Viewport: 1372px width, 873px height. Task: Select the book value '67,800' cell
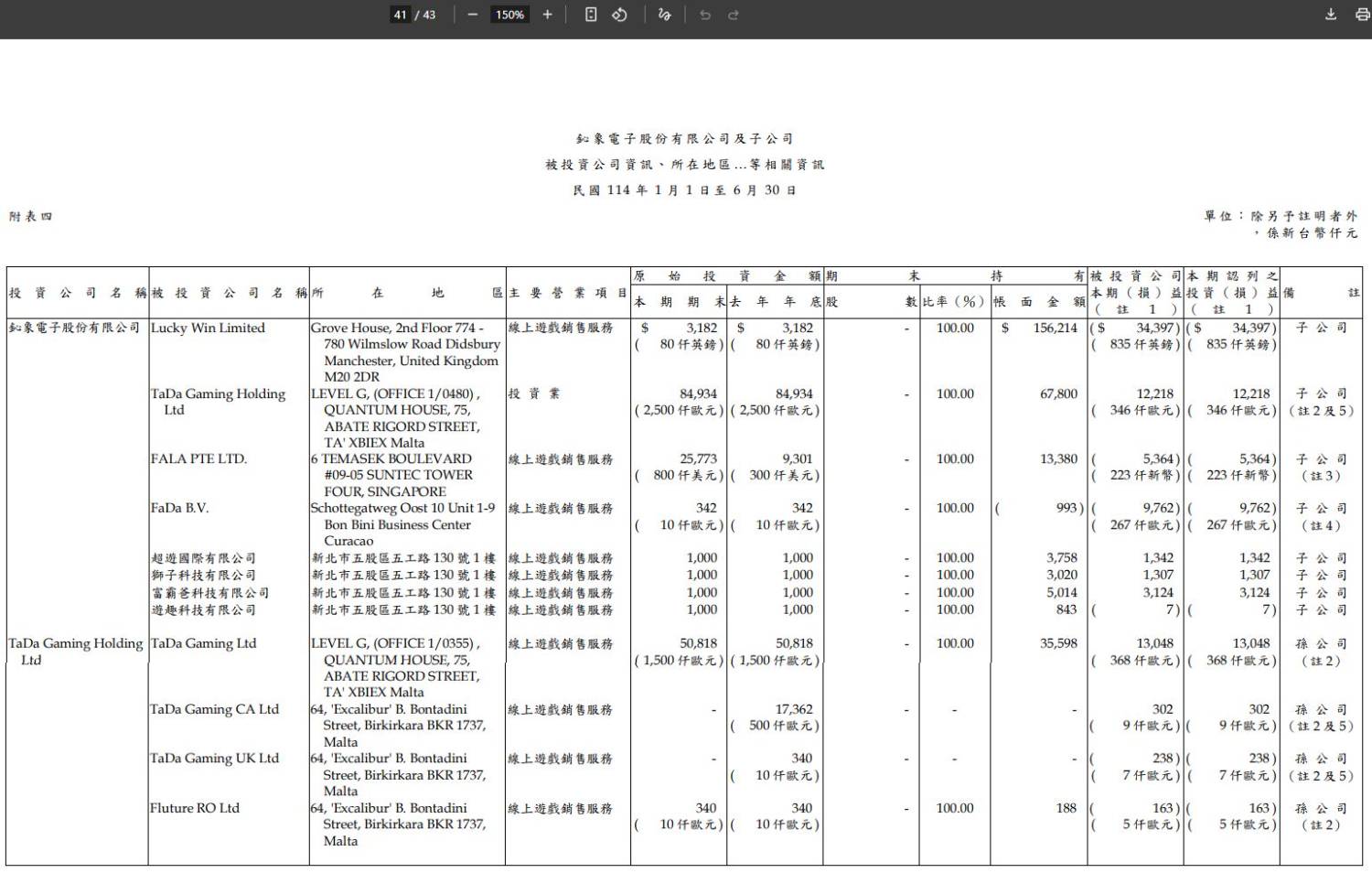click(x=1058, y=393)
